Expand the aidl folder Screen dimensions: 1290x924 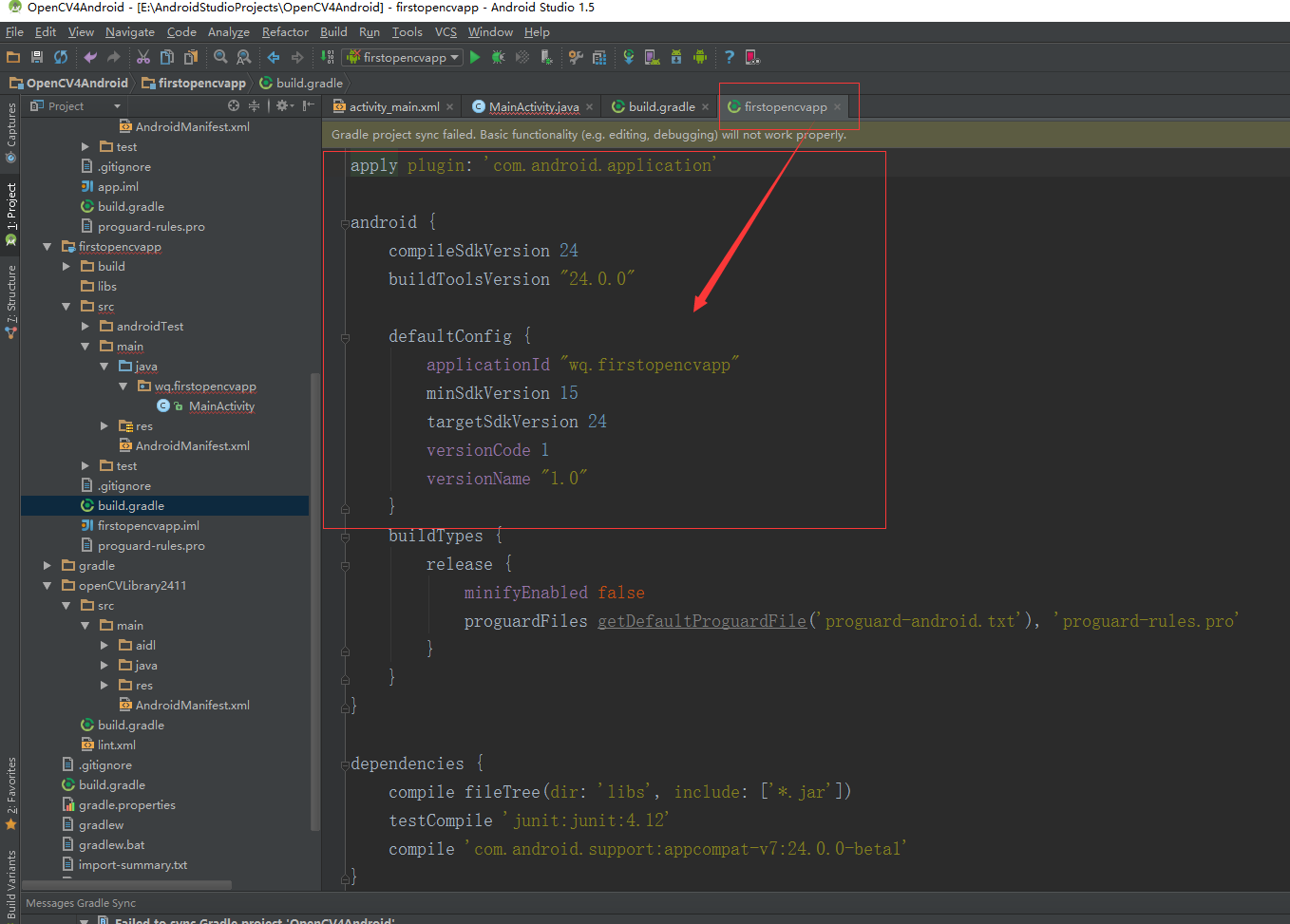pos(104,645)
